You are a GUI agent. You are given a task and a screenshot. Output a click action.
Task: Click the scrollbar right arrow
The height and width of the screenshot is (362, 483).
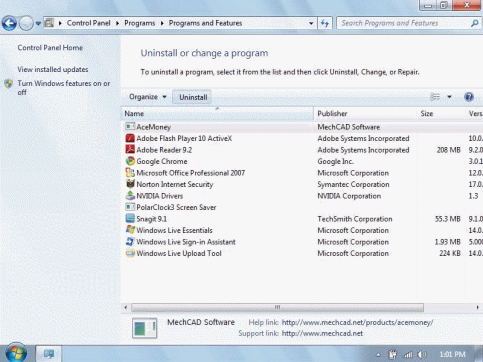tap(477, 307)
